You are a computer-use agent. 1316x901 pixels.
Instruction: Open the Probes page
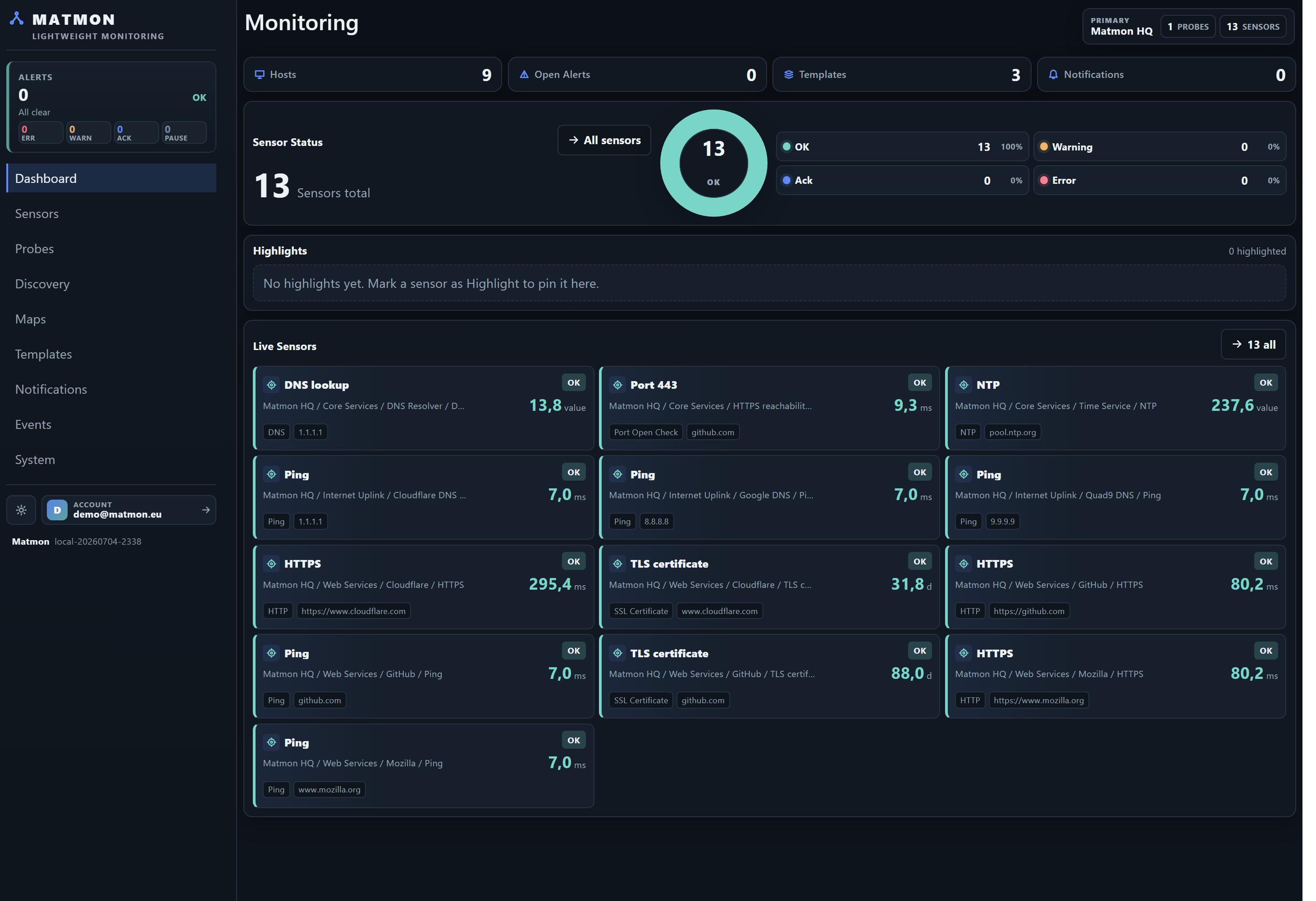112,249
